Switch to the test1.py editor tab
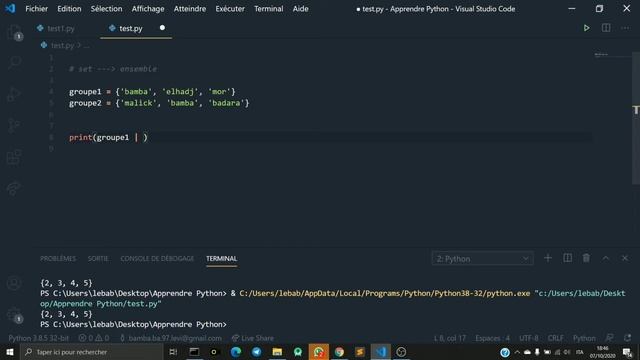This screenshot has width=640, height=360. [x=61, y=29]
